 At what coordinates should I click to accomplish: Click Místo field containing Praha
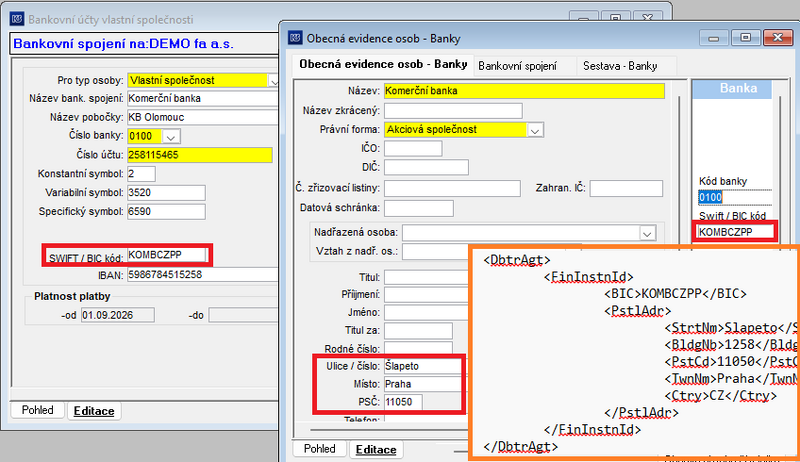tap(422, 384)
